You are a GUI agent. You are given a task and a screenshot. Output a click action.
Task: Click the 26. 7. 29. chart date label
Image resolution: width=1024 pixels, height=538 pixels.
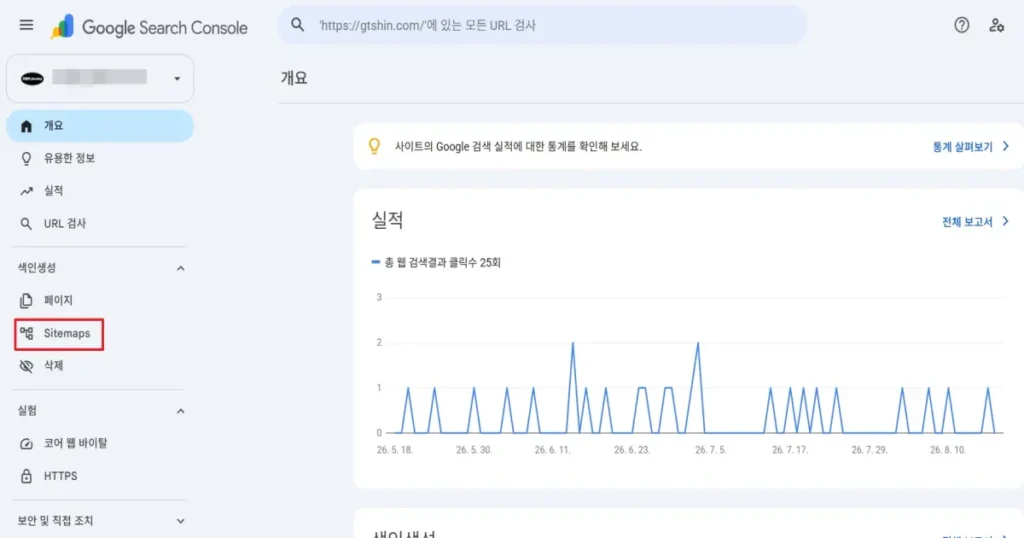(x=869, y=450)
